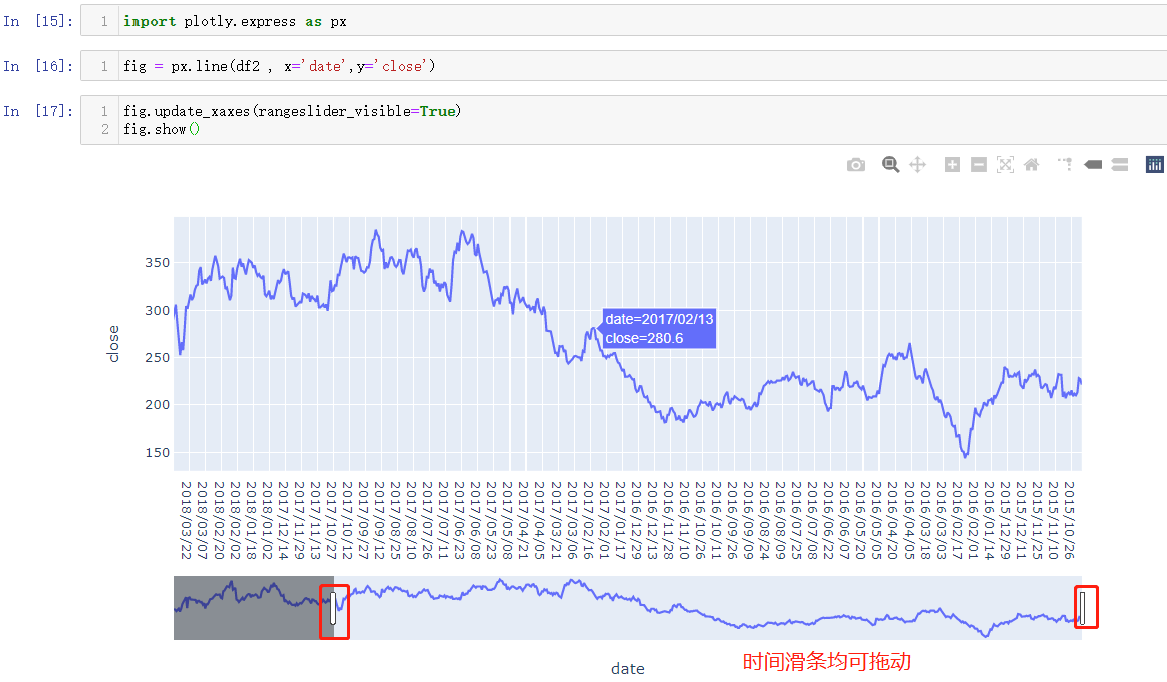Click the y-axis tick label 250

click(158, 357)
